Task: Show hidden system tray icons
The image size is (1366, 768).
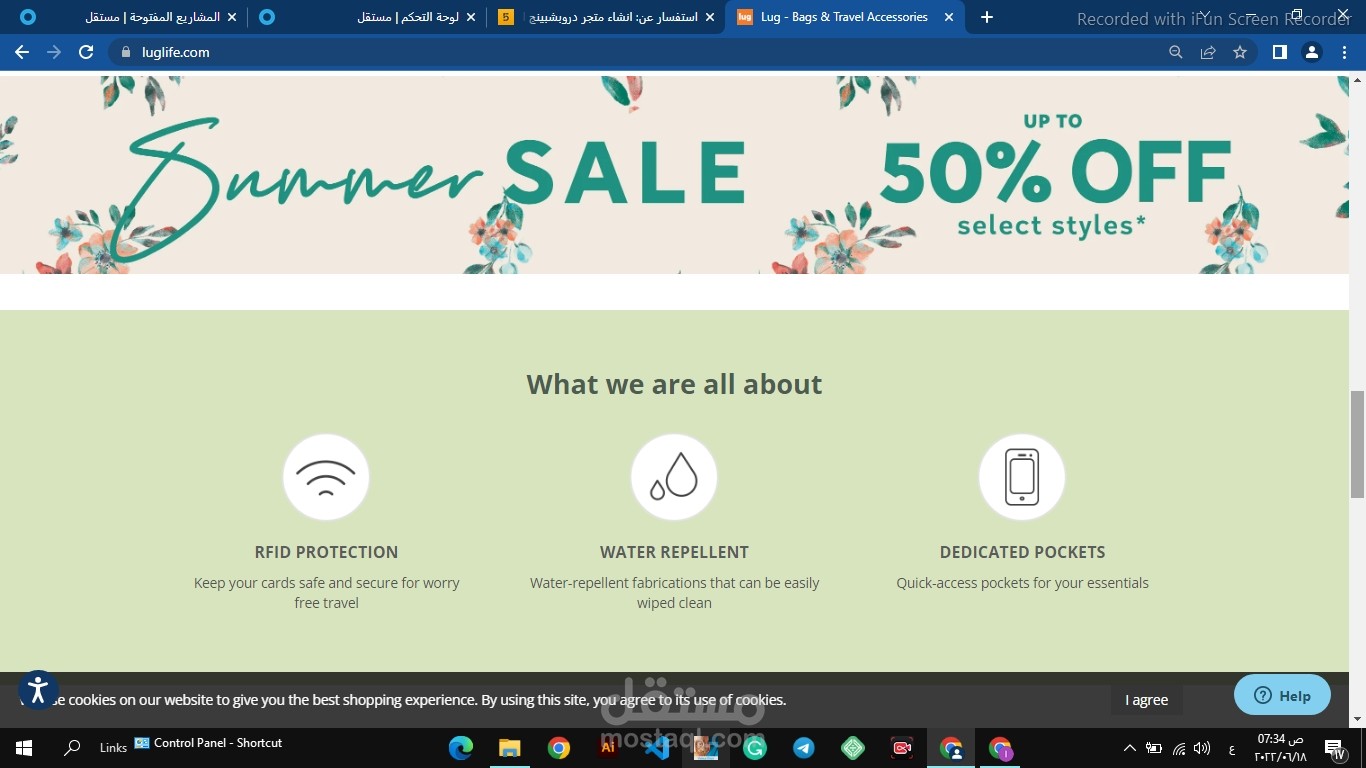Action: point(1129,748)
